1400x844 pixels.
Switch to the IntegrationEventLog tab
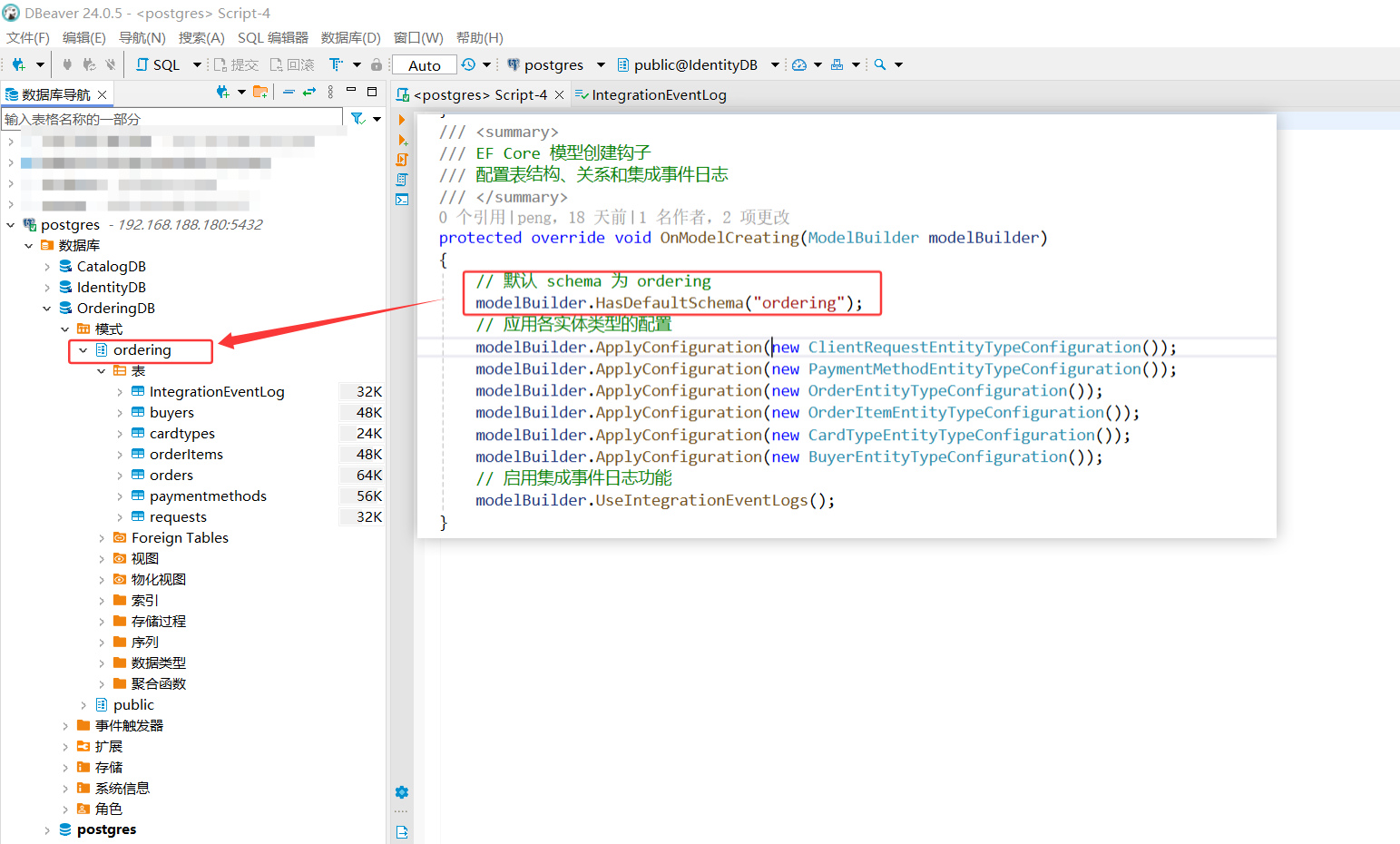[x=651, y=94]
